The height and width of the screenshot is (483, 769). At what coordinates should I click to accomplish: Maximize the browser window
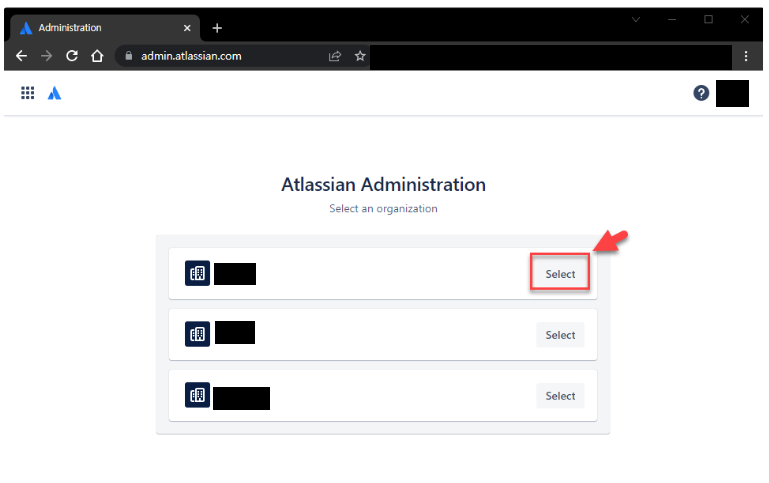pos(708,20)
